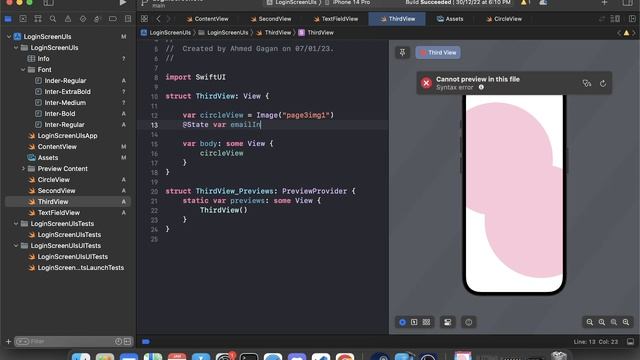The height and width of the screenshot is (360, 640).
Task: Click the LoginScreenUIs project breadcrumb
Action: [166, 33]
